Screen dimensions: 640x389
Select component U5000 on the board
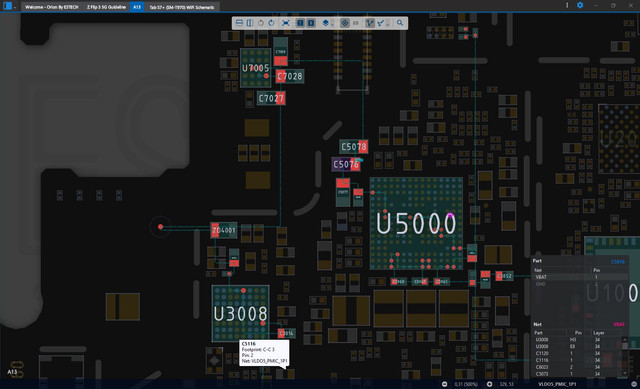tap(416, 223)
